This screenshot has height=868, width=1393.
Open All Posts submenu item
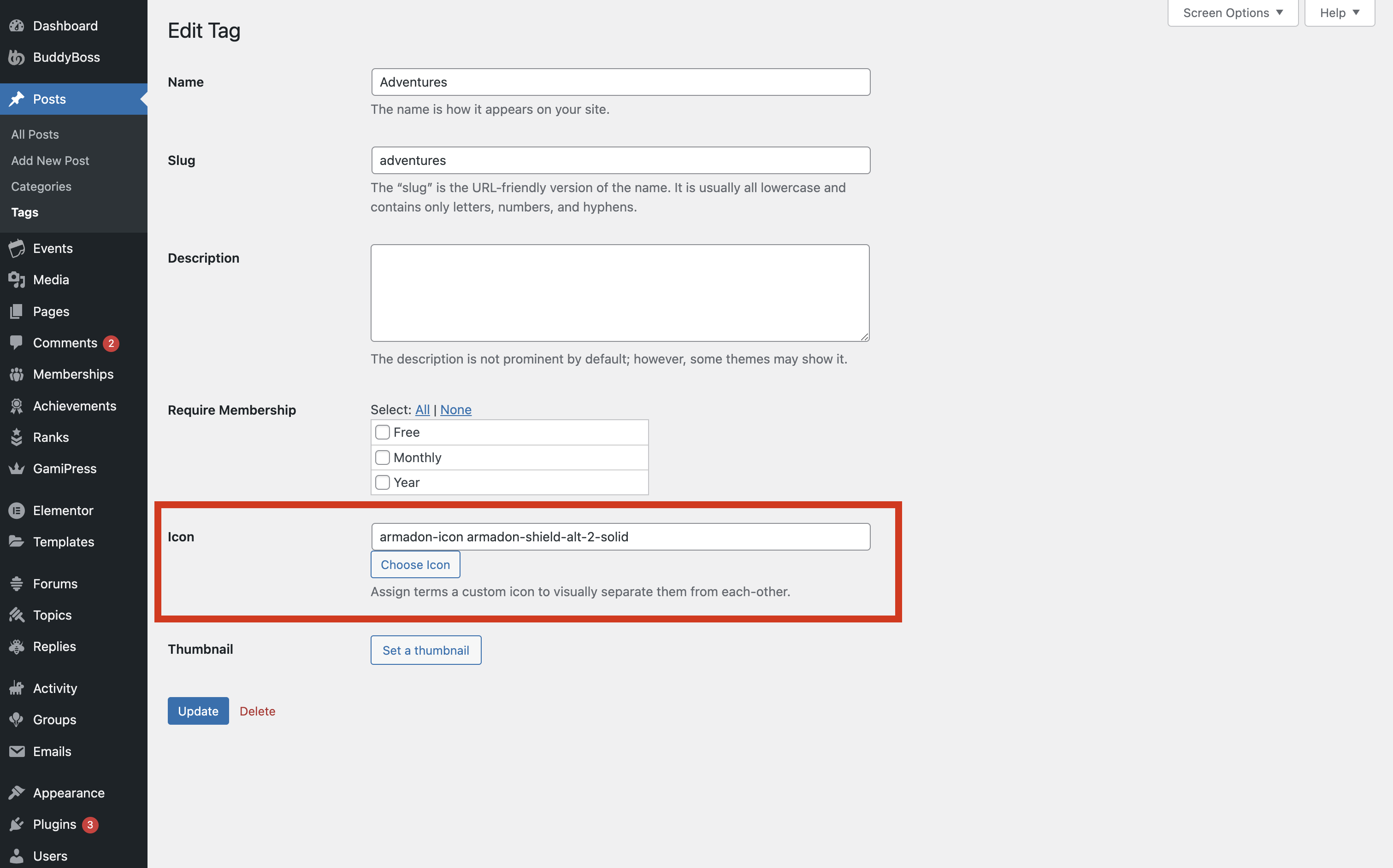tap(35, 135)
